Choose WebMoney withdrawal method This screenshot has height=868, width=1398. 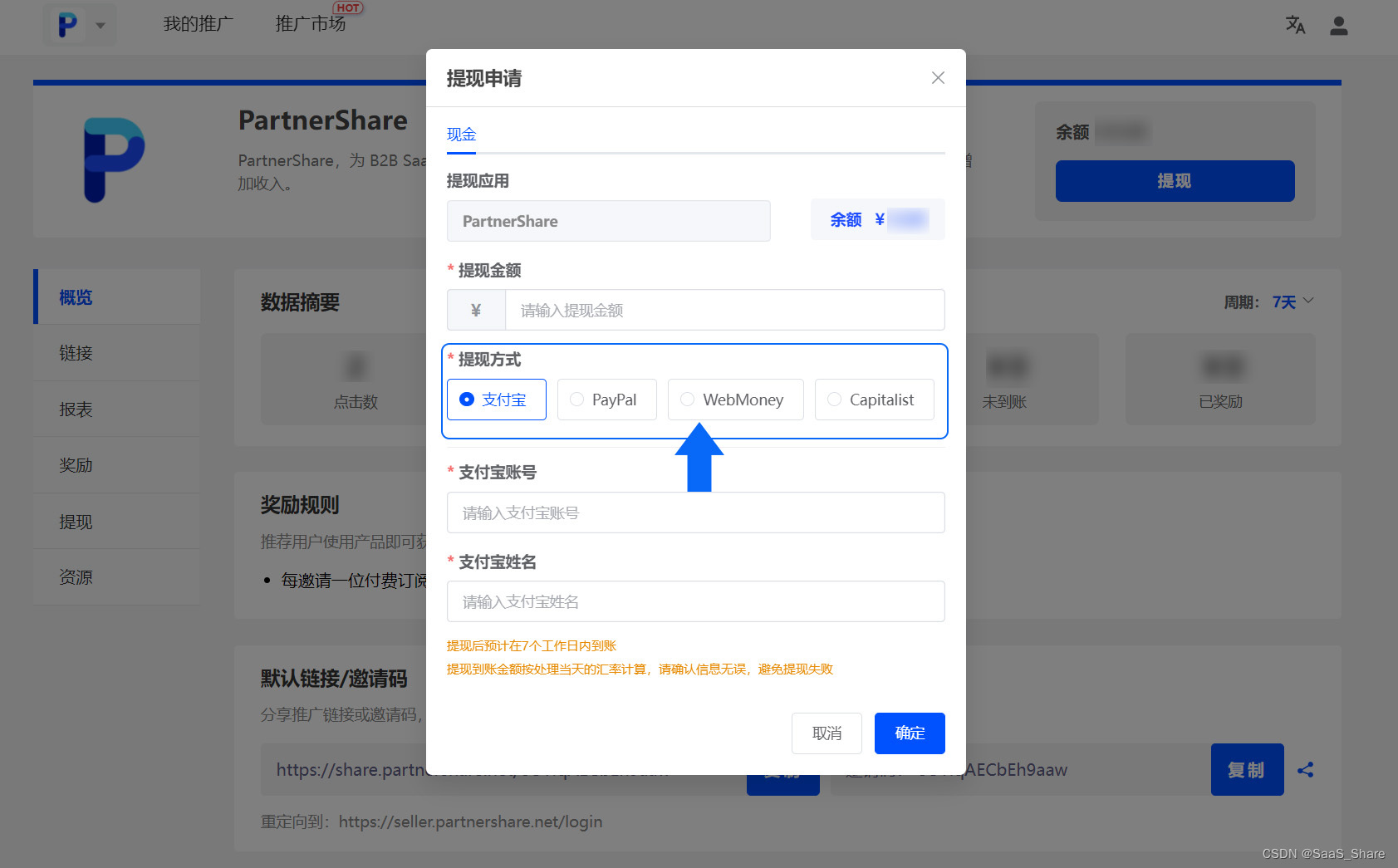tap(734, 400)
